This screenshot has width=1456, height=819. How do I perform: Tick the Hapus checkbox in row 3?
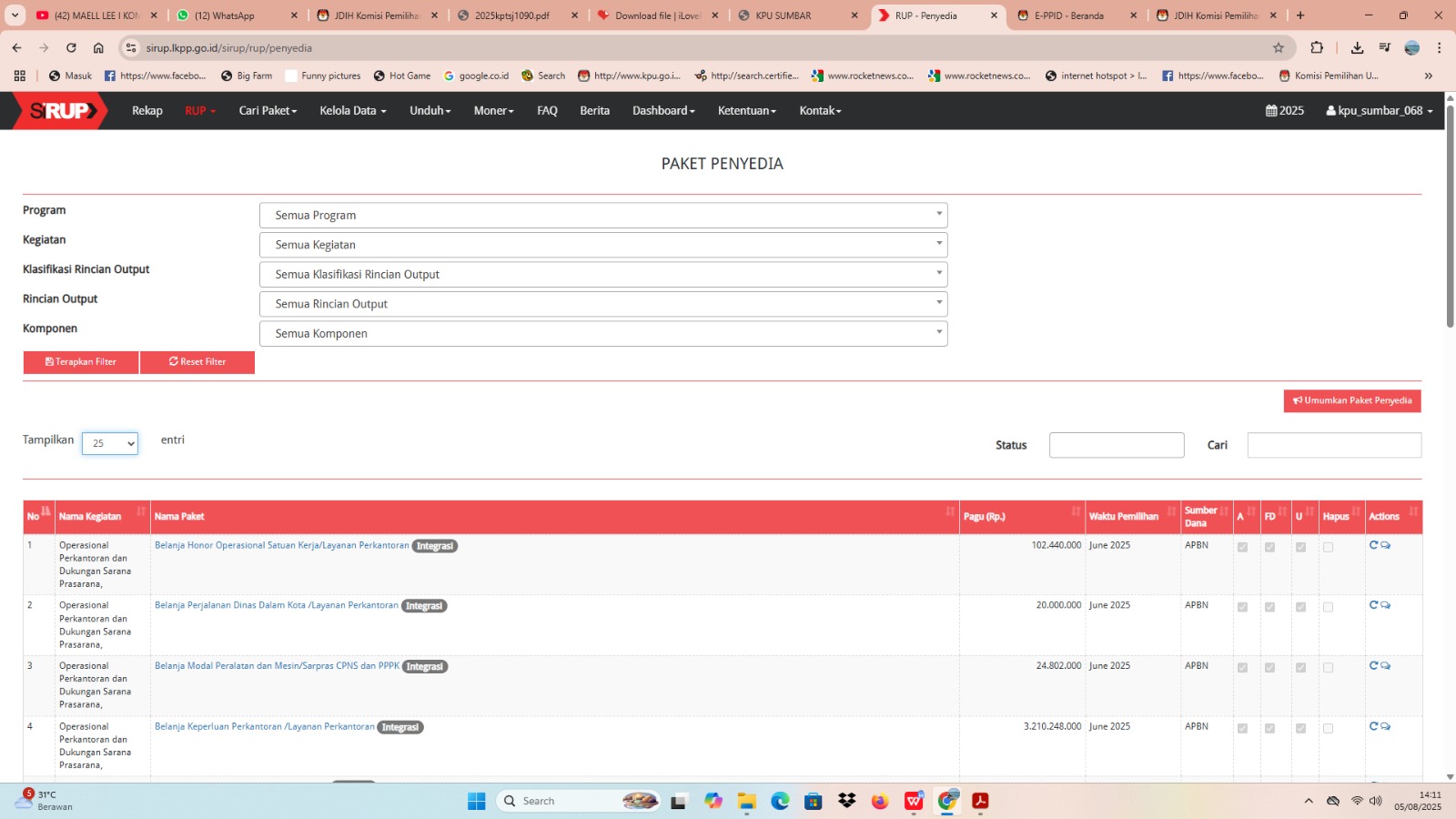pos(1328,668)
